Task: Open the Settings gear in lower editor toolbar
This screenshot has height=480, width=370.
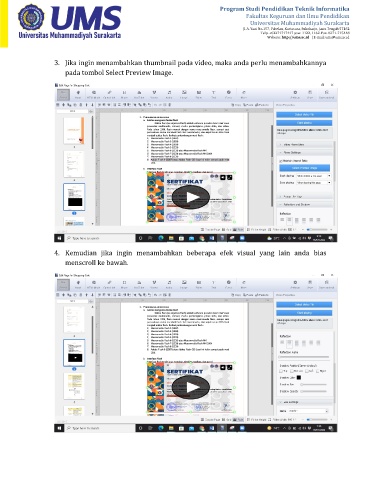Action: [295, 284]
